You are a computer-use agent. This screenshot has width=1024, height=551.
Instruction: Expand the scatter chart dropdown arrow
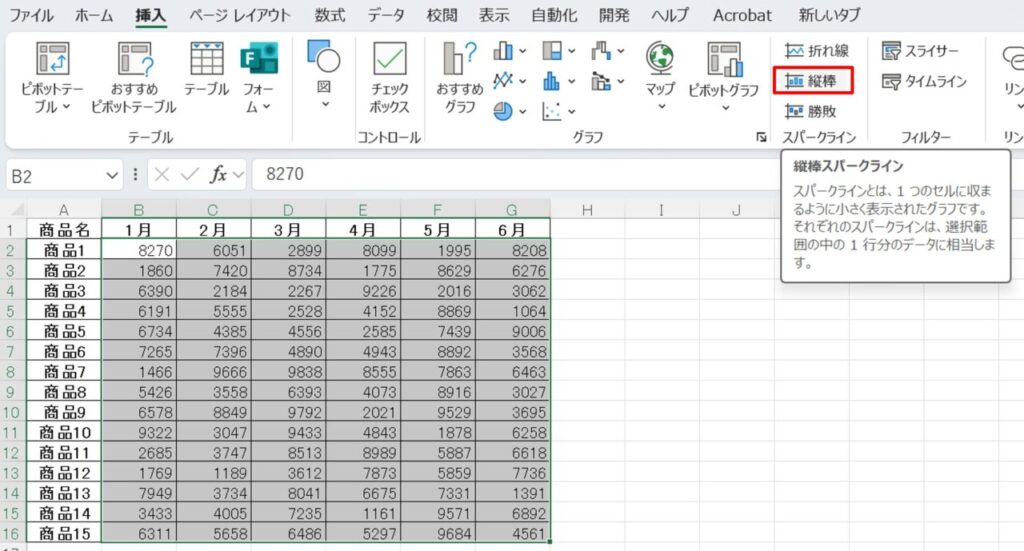coord(571,112)
